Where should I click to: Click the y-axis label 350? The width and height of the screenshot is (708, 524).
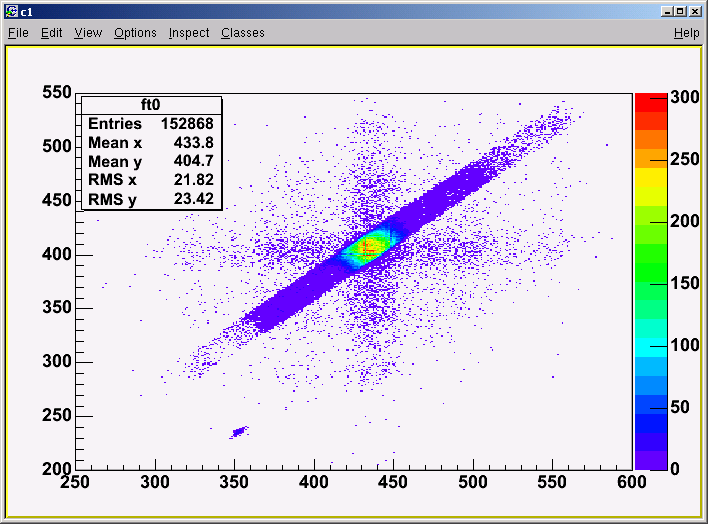[57, 308]
